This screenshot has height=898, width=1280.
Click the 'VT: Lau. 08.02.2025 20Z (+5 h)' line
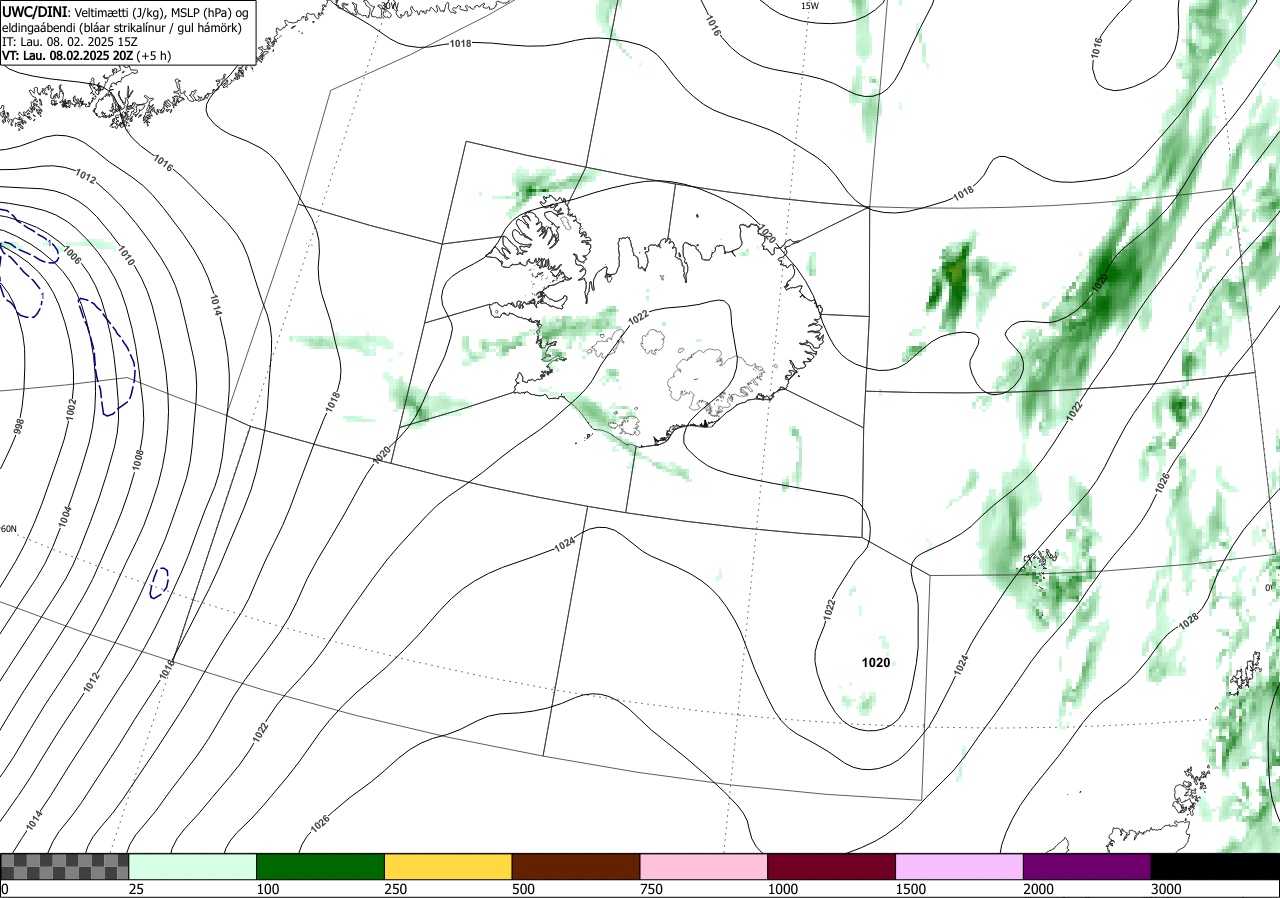pos(86,56)
